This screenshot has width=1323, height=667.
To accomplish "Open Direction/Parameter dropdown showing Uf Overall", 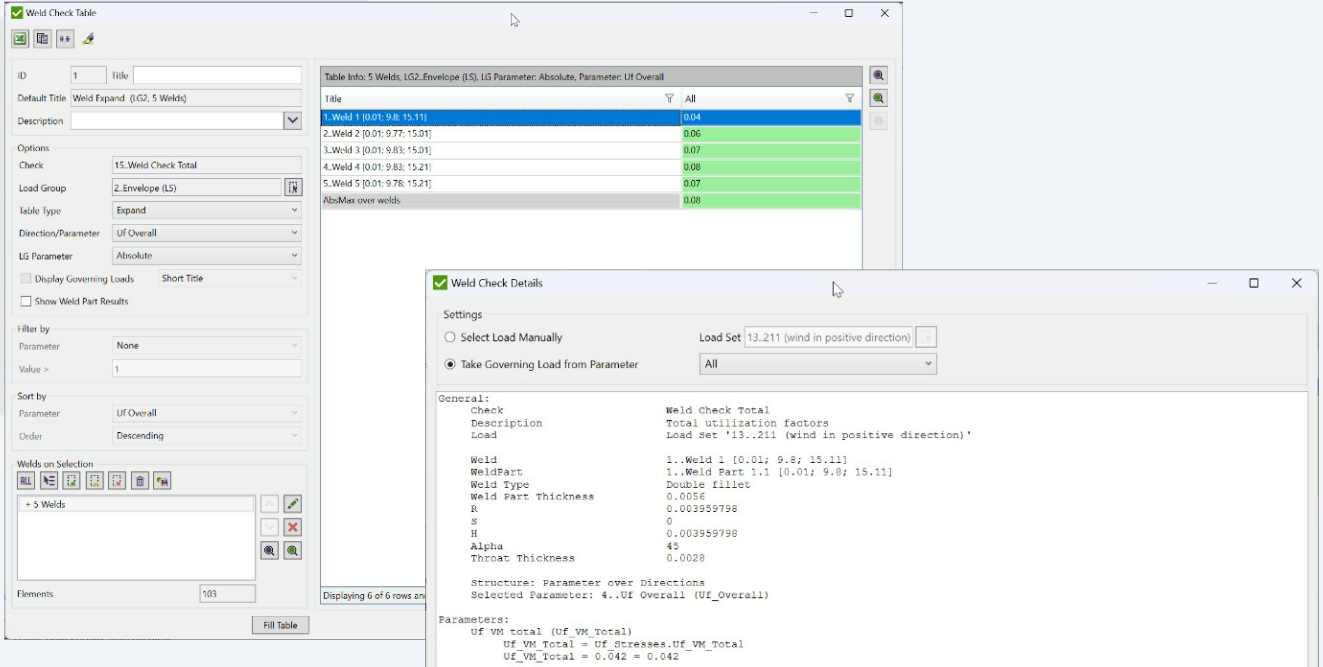I will pyautogui.click(x=207, y=233).
